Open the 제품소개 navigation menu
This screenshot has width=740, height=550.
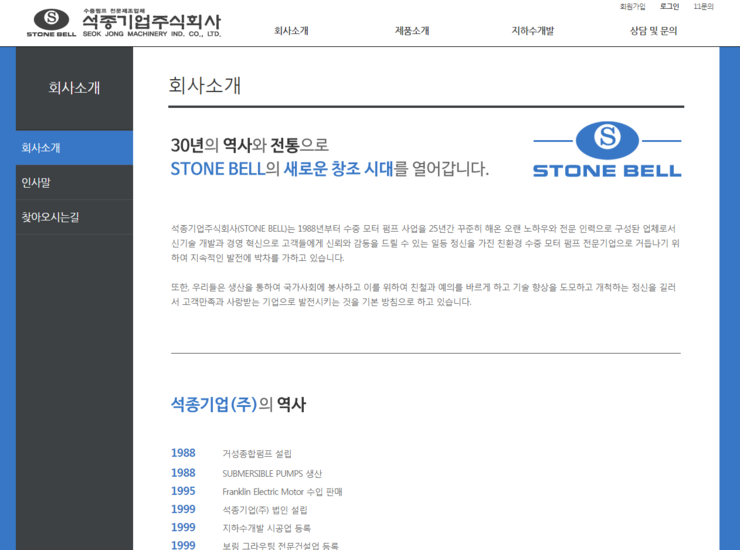(x=412, y=31)
